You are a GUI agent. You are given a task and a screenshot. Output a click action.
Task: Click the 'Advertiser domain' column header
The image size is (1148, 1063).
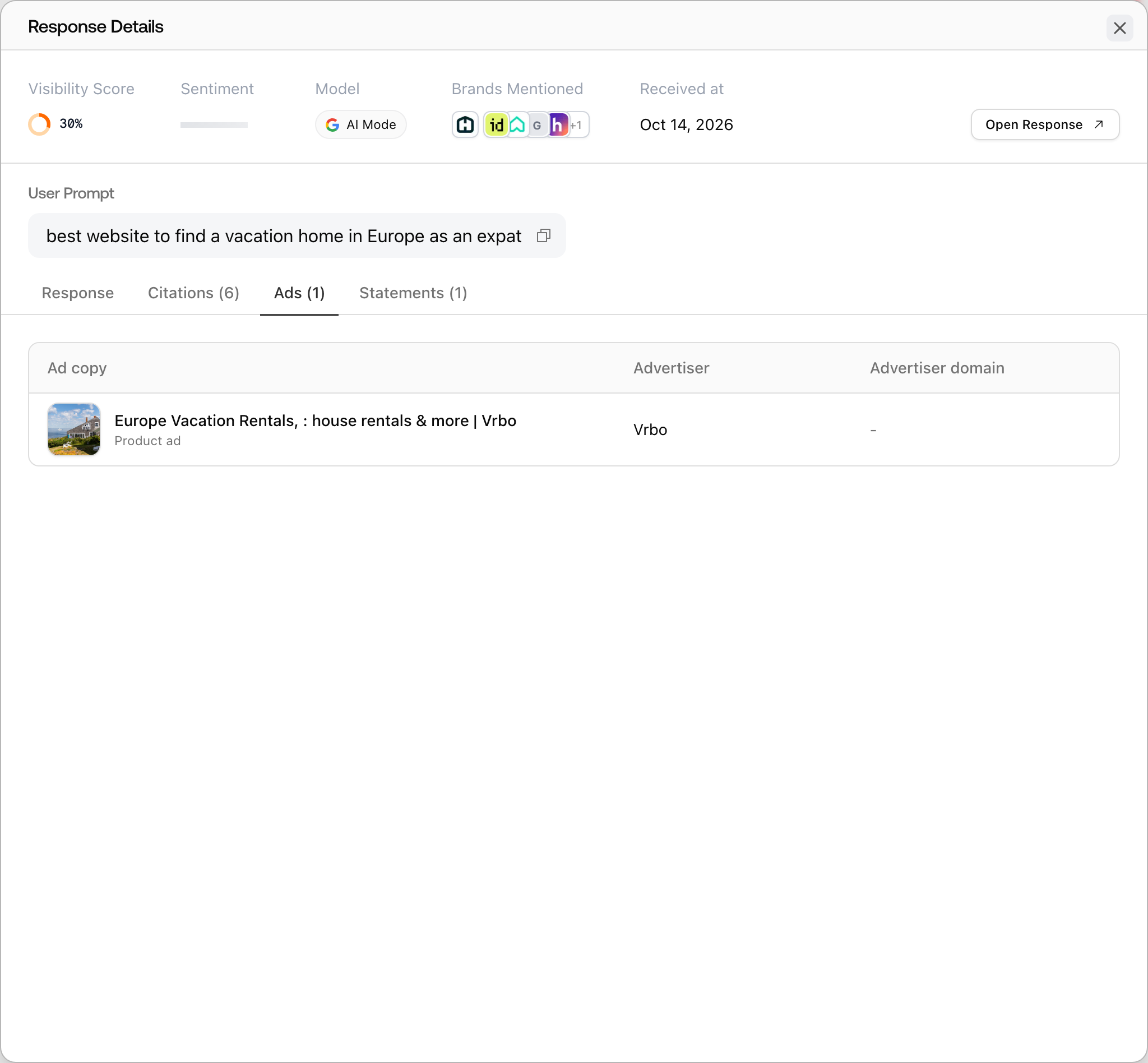click(x=936, y=368)
